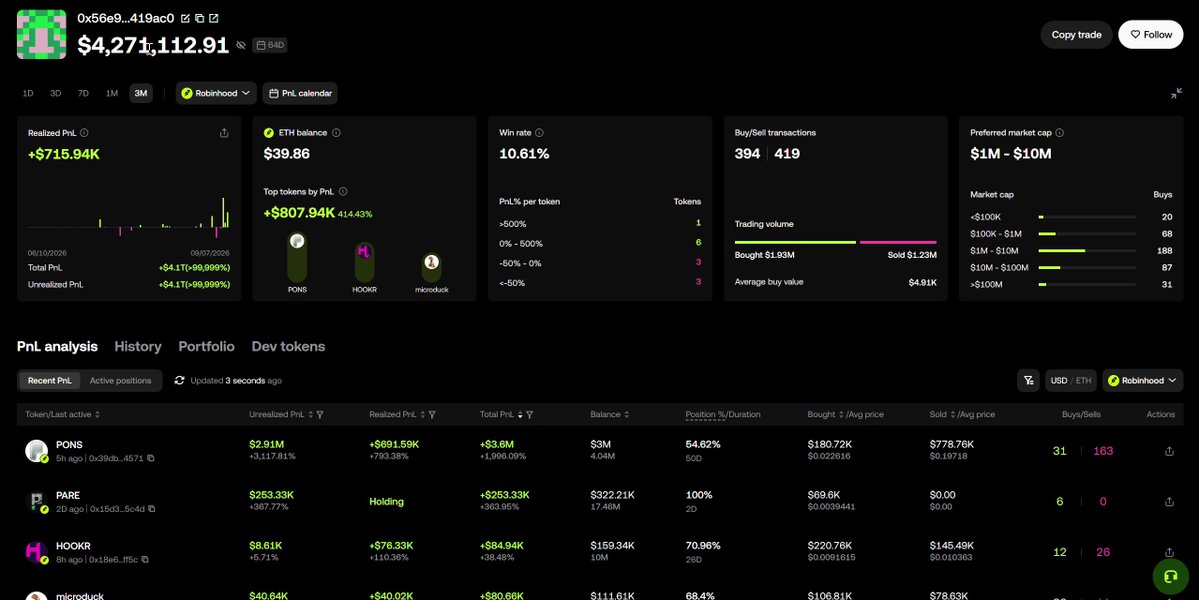Image resolution: width=1199 pixels, height=600 pixels.
Task: Select the 7D time range
Action: tap(83, 93)
